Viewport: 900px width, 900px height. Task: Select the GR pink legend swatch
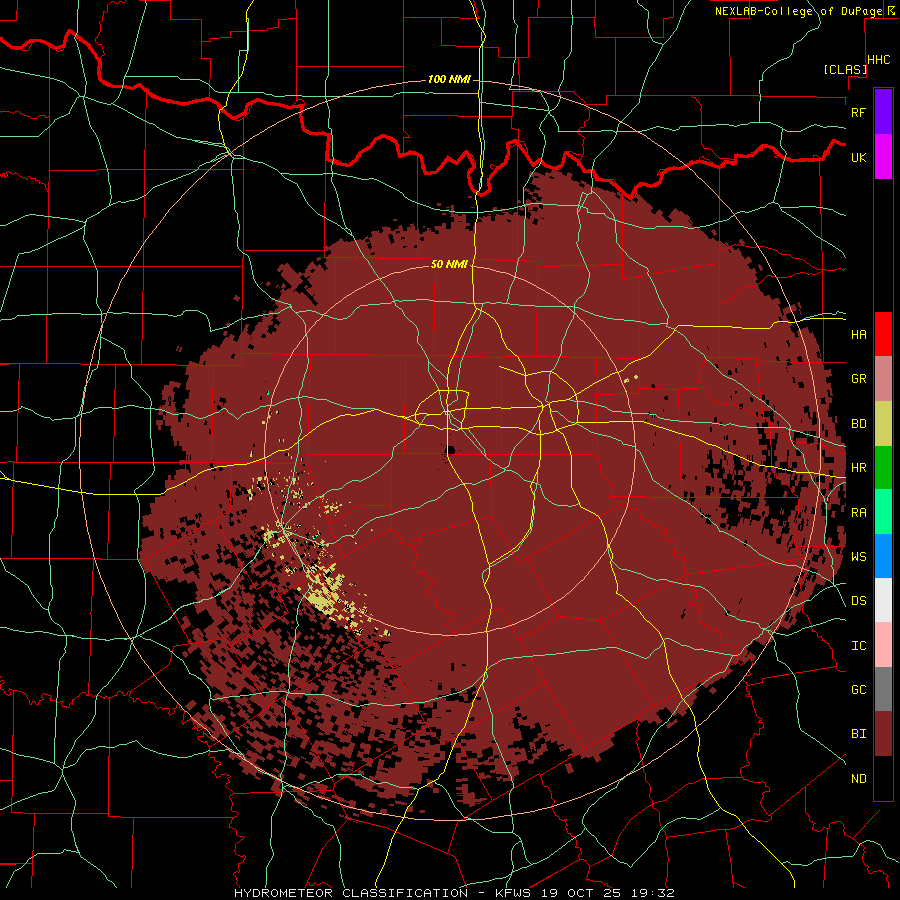(883, 379)
